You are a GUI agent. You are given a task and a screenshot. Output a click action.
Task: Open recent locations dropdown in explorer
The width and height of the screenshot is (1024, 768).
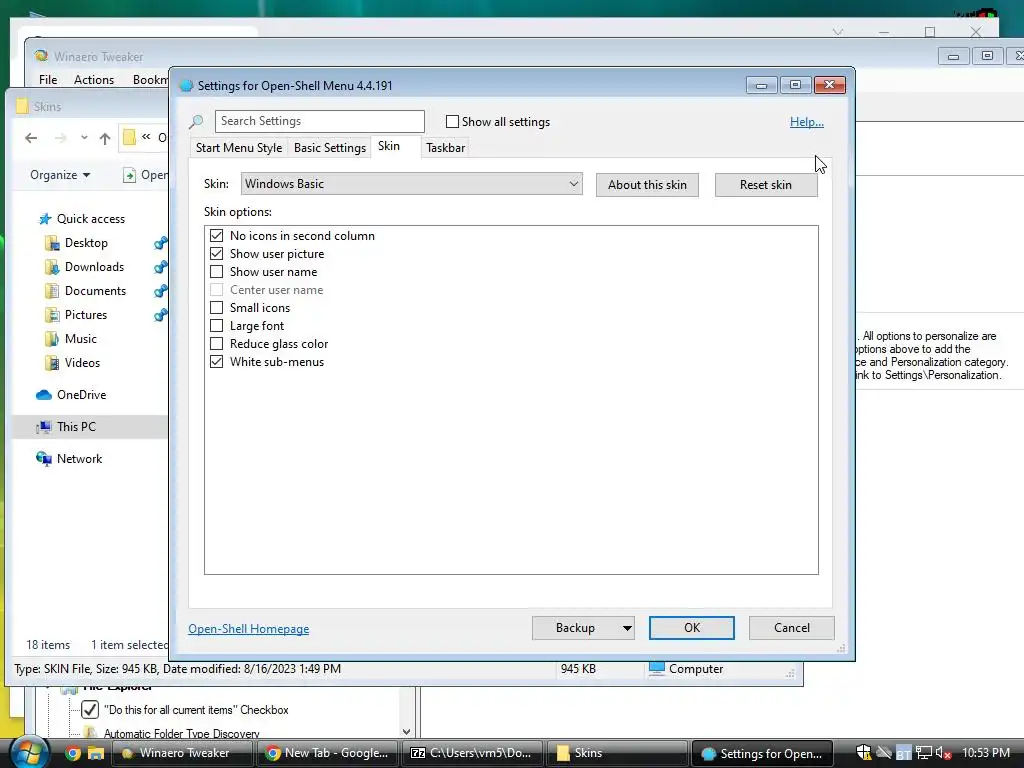(84, 138)
